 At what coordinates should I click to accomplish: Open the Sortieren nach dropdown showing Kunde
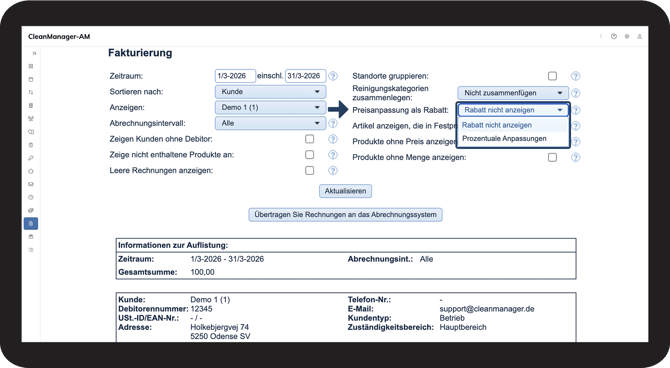[x=270, y=91]
